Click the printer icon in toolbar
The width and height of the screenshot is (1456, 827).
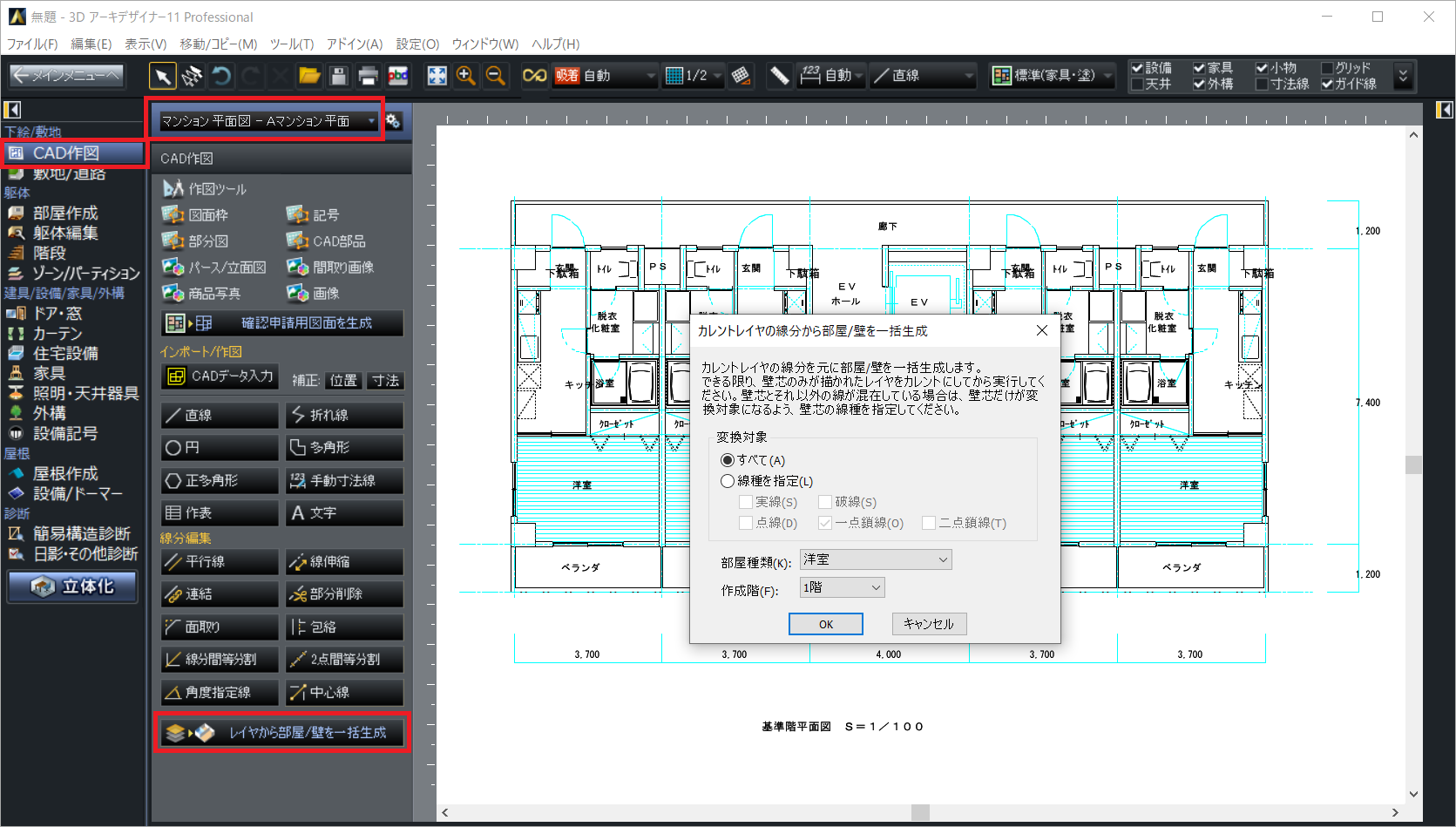coord(369,77)
